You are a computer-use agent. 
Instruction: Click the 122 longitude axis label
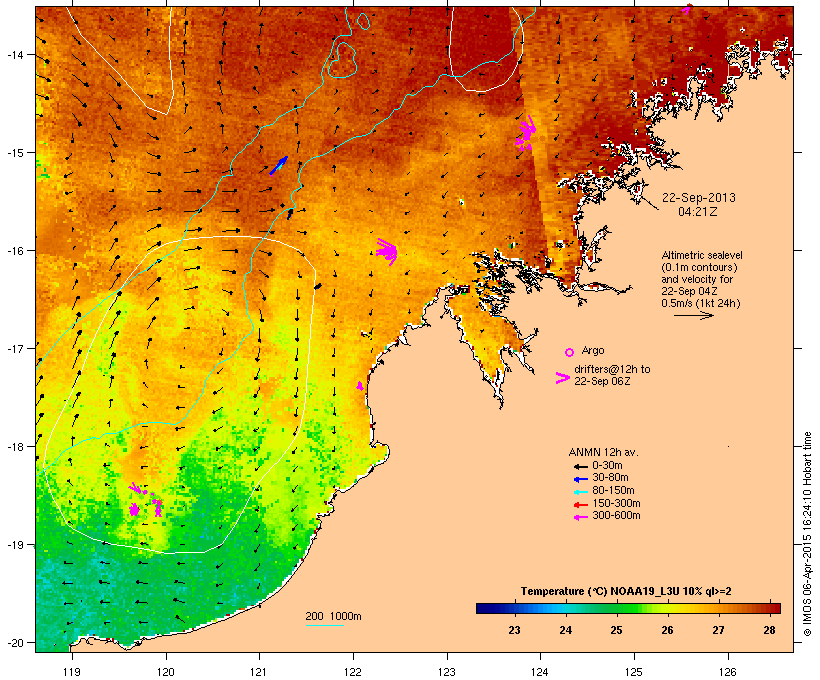pos(353,672)
